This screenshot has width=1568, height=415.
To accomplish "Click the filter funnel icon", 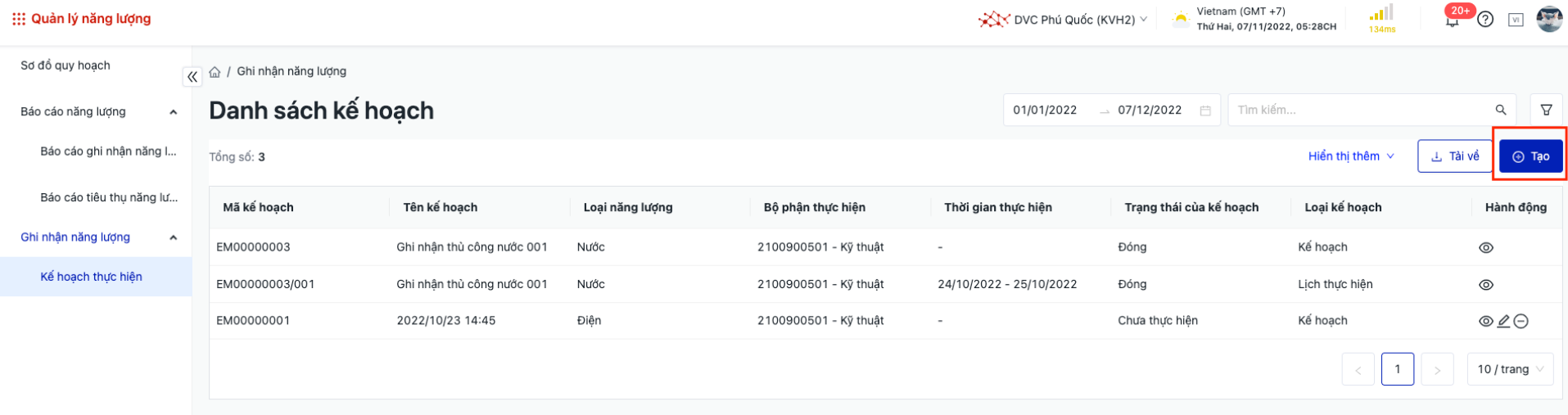I will pos(1546,110).
